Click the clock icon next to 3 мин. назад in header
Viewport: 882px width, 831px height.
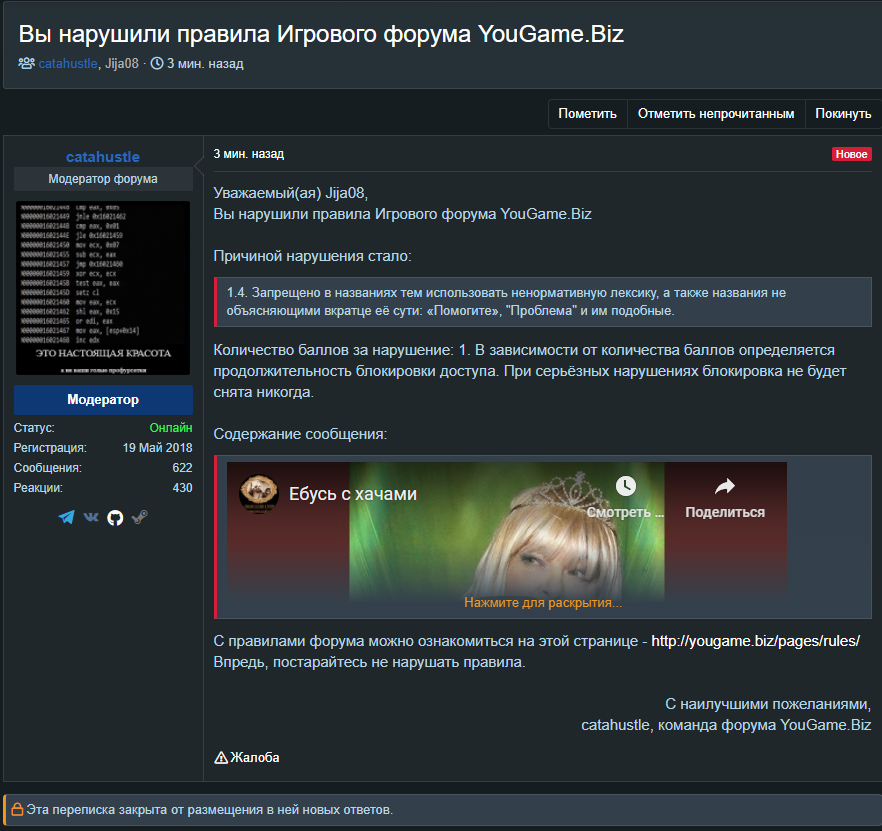click(157, 63)
